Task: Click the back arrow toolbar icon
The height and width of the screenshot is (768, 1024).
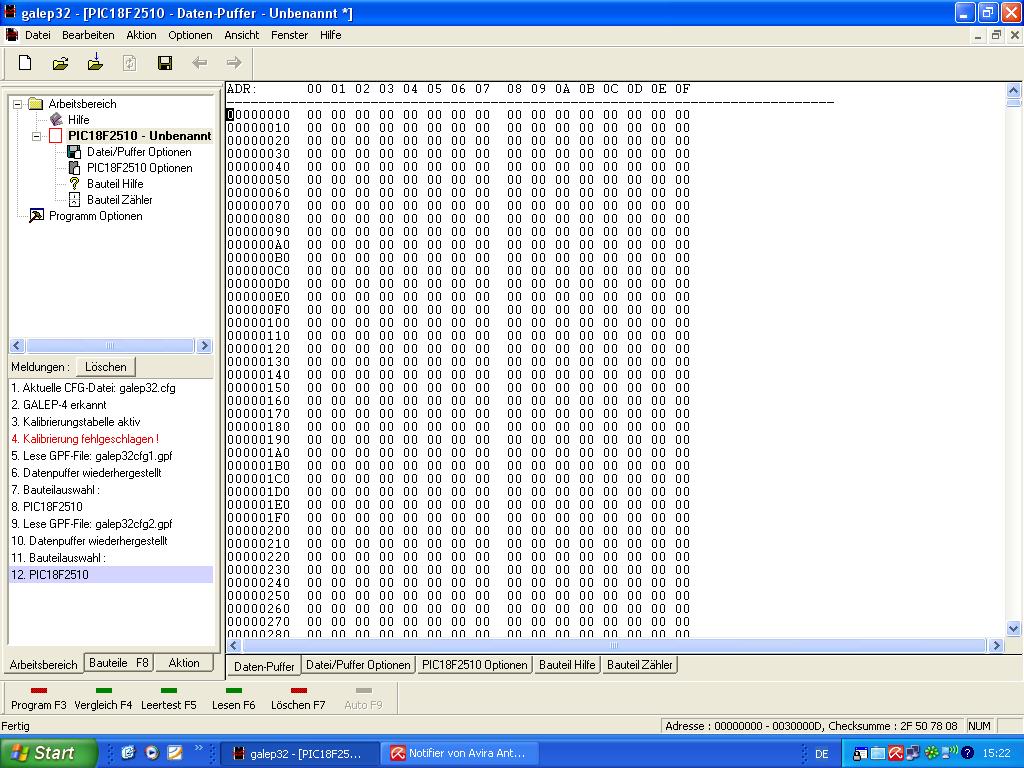Action: click(200, 63)
